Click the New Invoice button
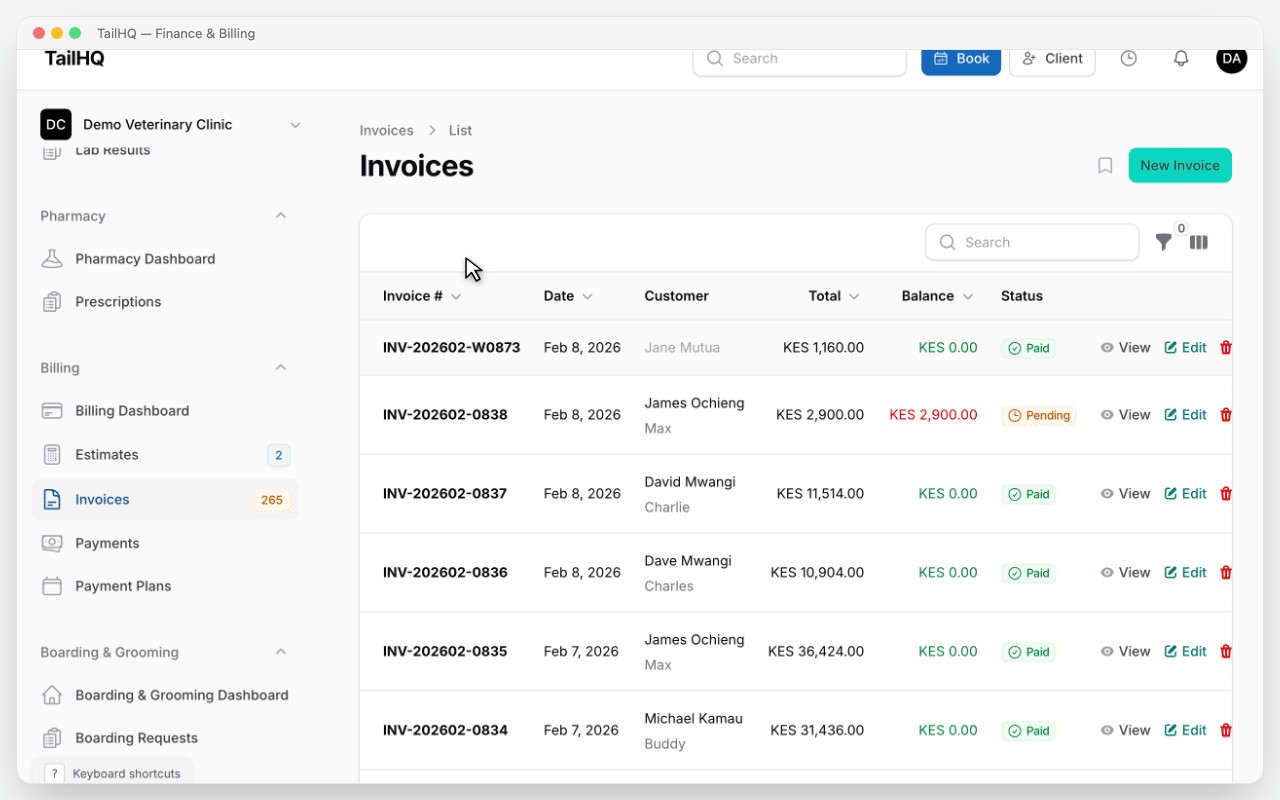The width and height of the screenshot is (1280, 800). [x=1179, y=166]
